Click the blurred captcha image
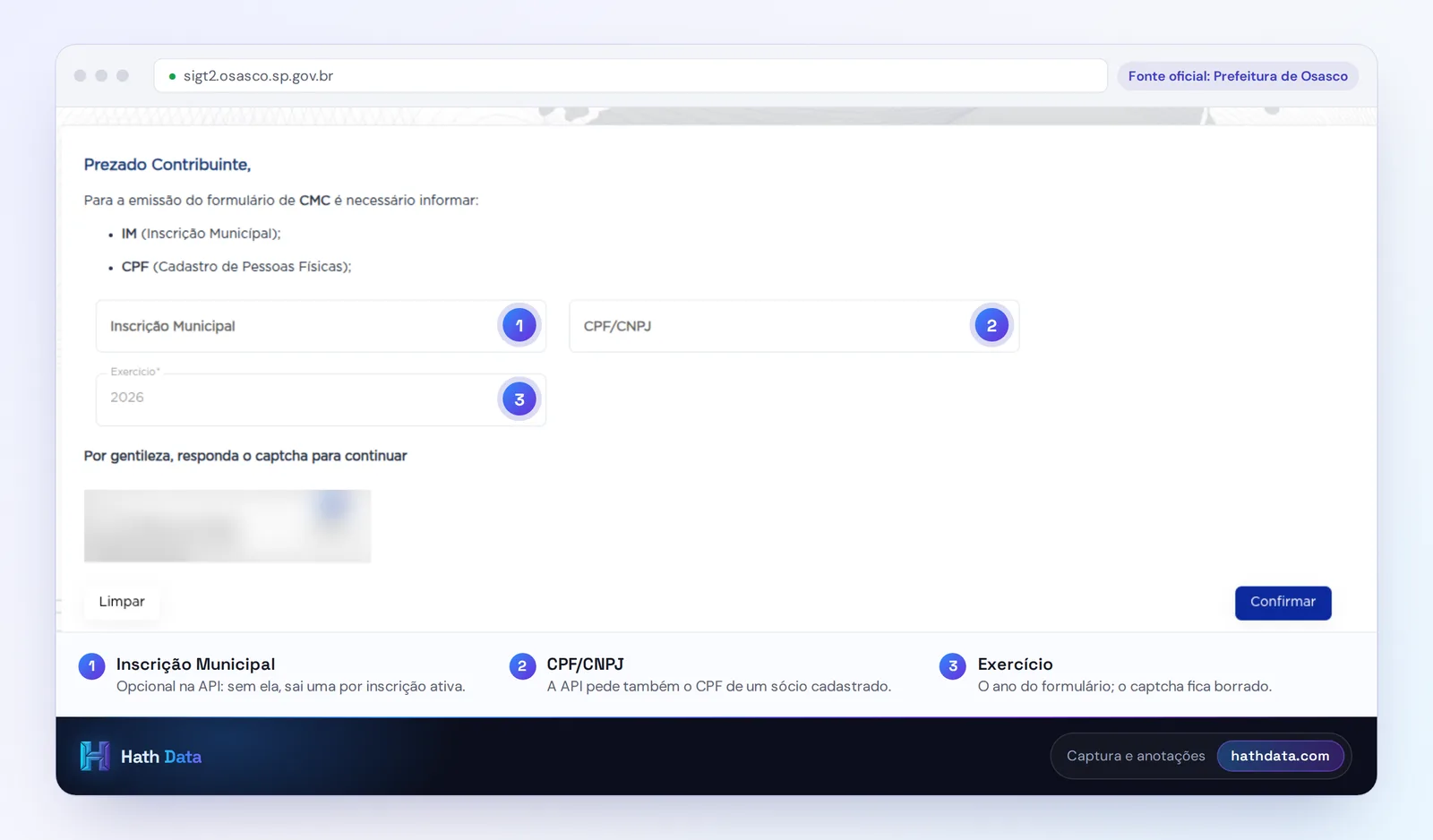Viewport: 1433px width, 840px height. click(227, 526)
